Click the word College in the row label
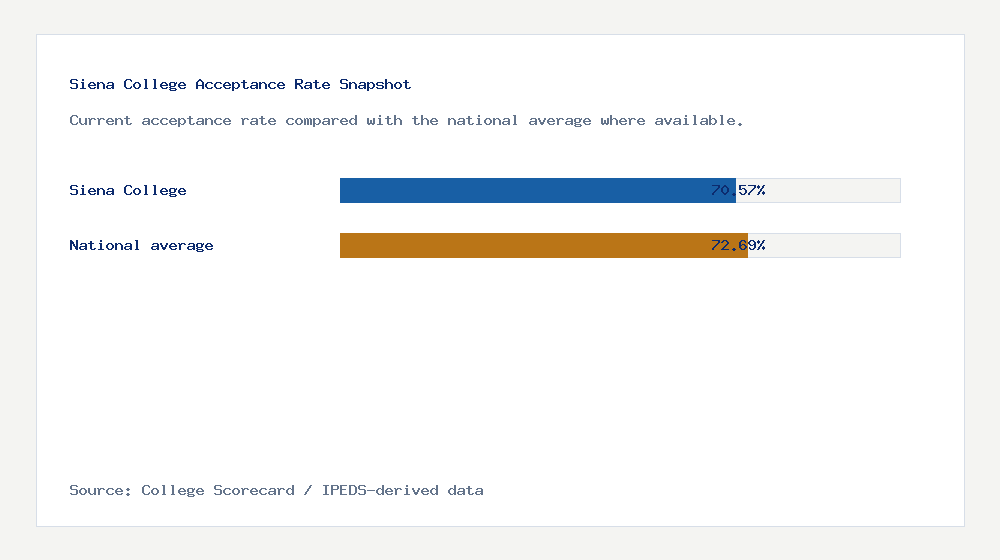The image size is (1000, 560). pyautogui.click(x=155, y=190)
